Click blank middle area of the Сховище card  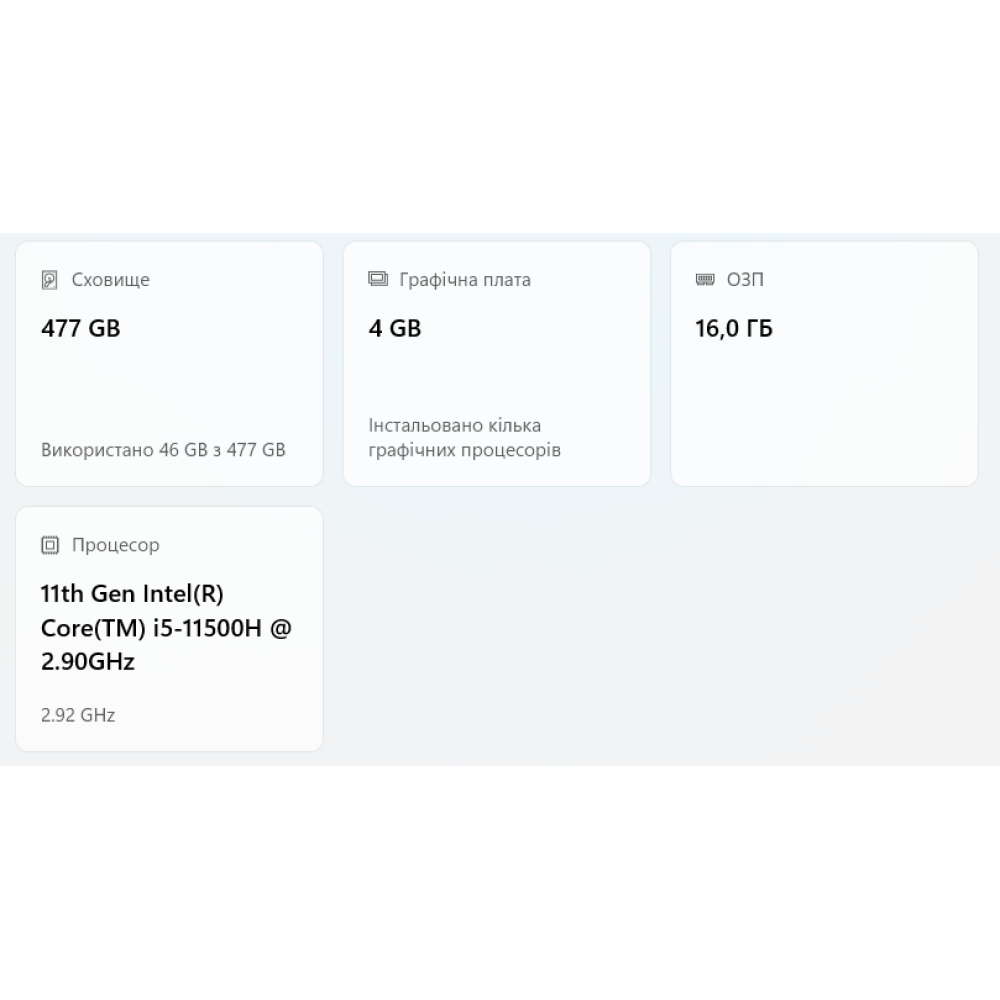(168, 385)
